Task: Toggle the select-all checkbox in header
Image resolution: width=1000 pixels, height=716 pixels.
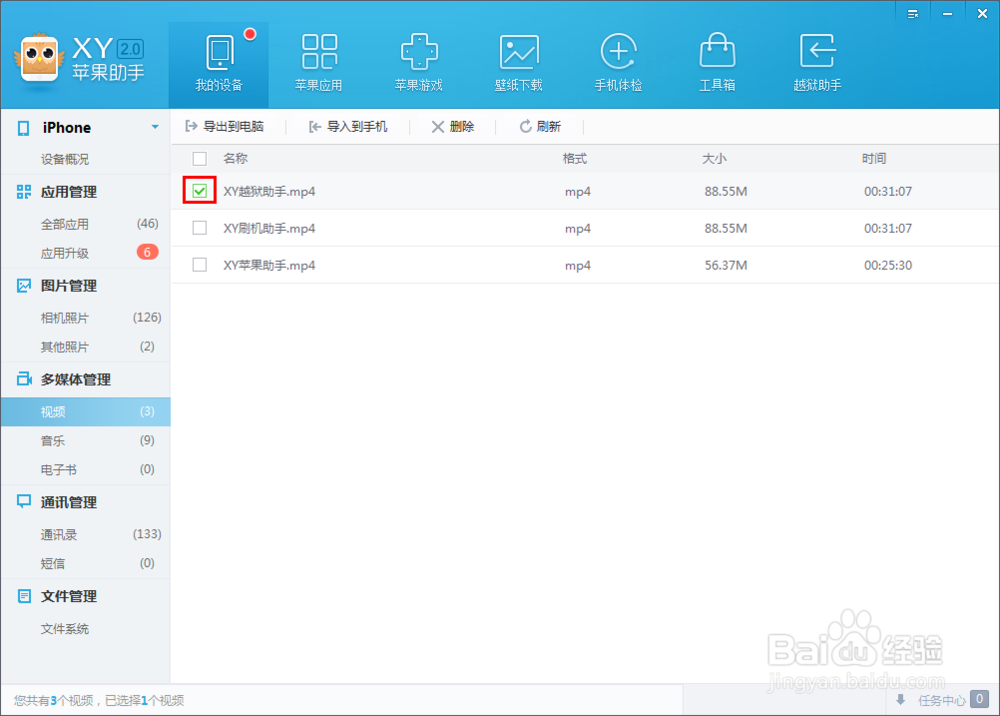Action: [200, 159]
